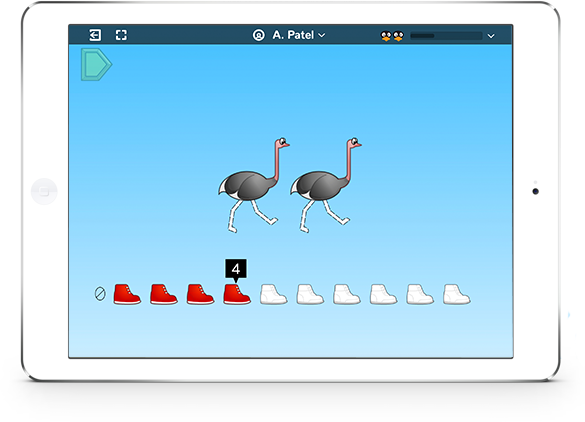
Task: Click the A. Patel name text
Action: pyautogui.click(x=293, y=35)
